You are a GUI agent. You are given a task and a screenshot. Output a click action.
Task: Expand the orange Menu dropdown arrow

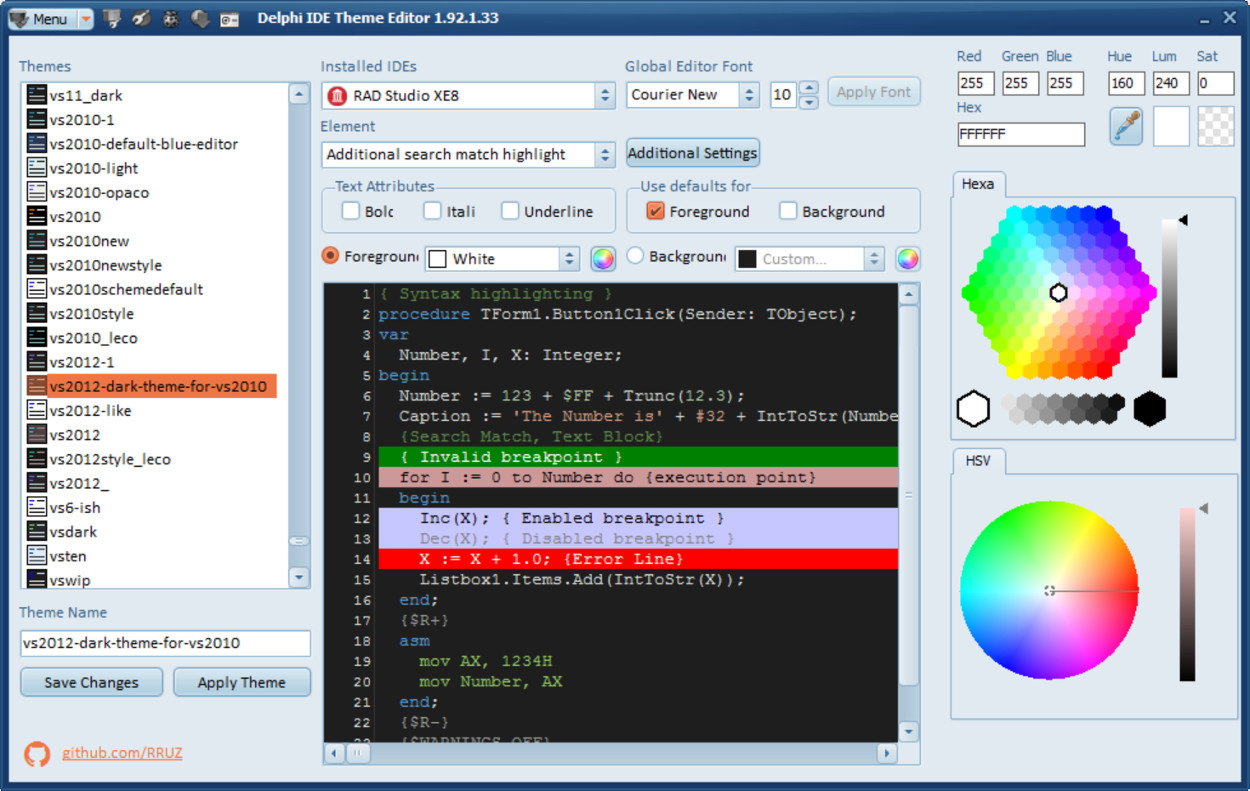(x=85, y=19)
